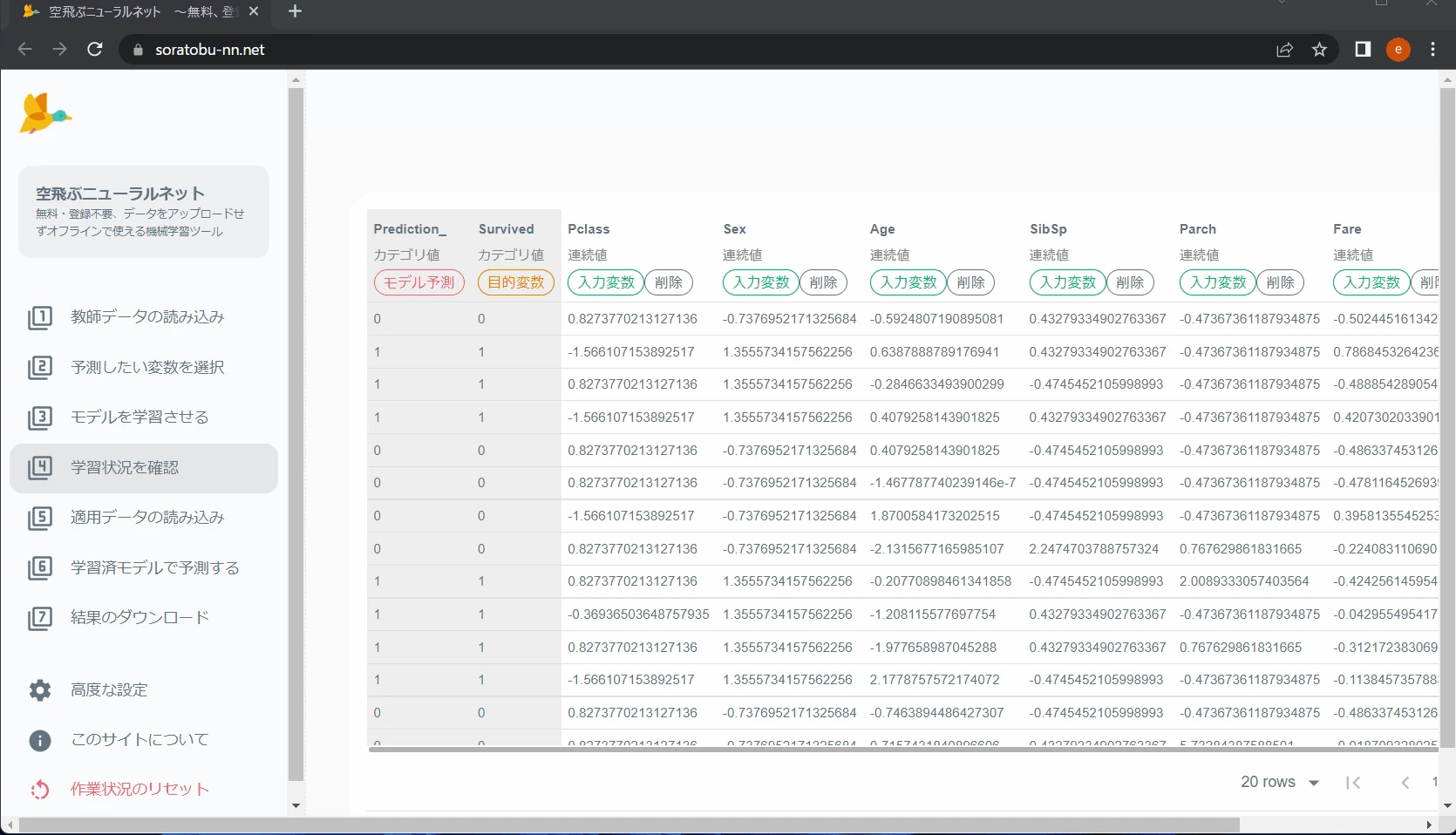Toggle 入力変数 for the Pclass column
Image resolution: width=1456 pixels, height=835 pixels.
click(606, 282)
